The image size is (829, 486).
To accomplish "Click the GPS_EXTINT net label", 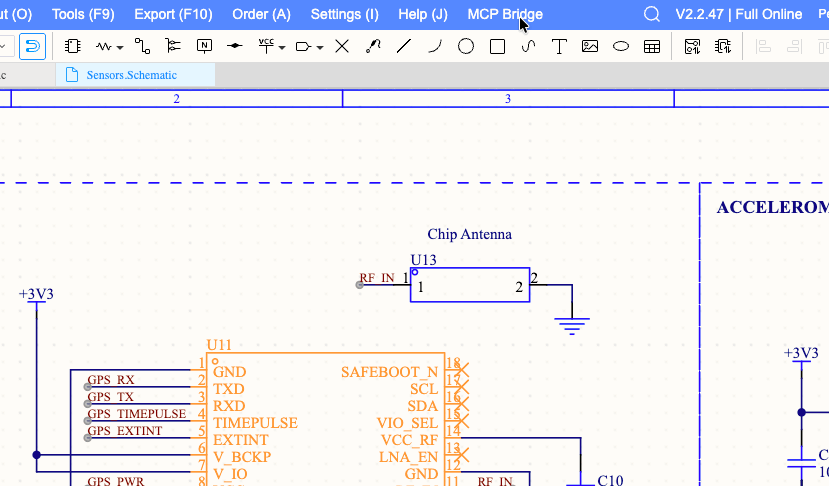I will point(125,430).
